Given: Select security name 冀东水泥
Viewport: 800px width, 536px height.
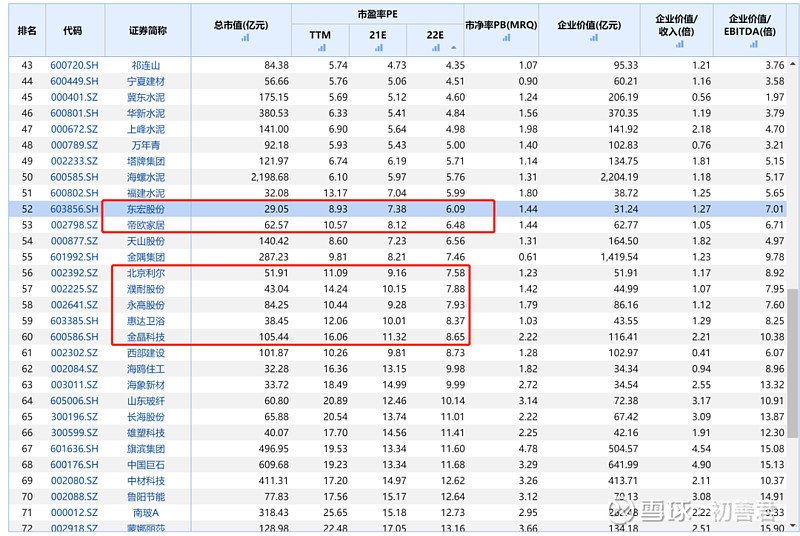Looking at the screenshot, I should [146, 97].
